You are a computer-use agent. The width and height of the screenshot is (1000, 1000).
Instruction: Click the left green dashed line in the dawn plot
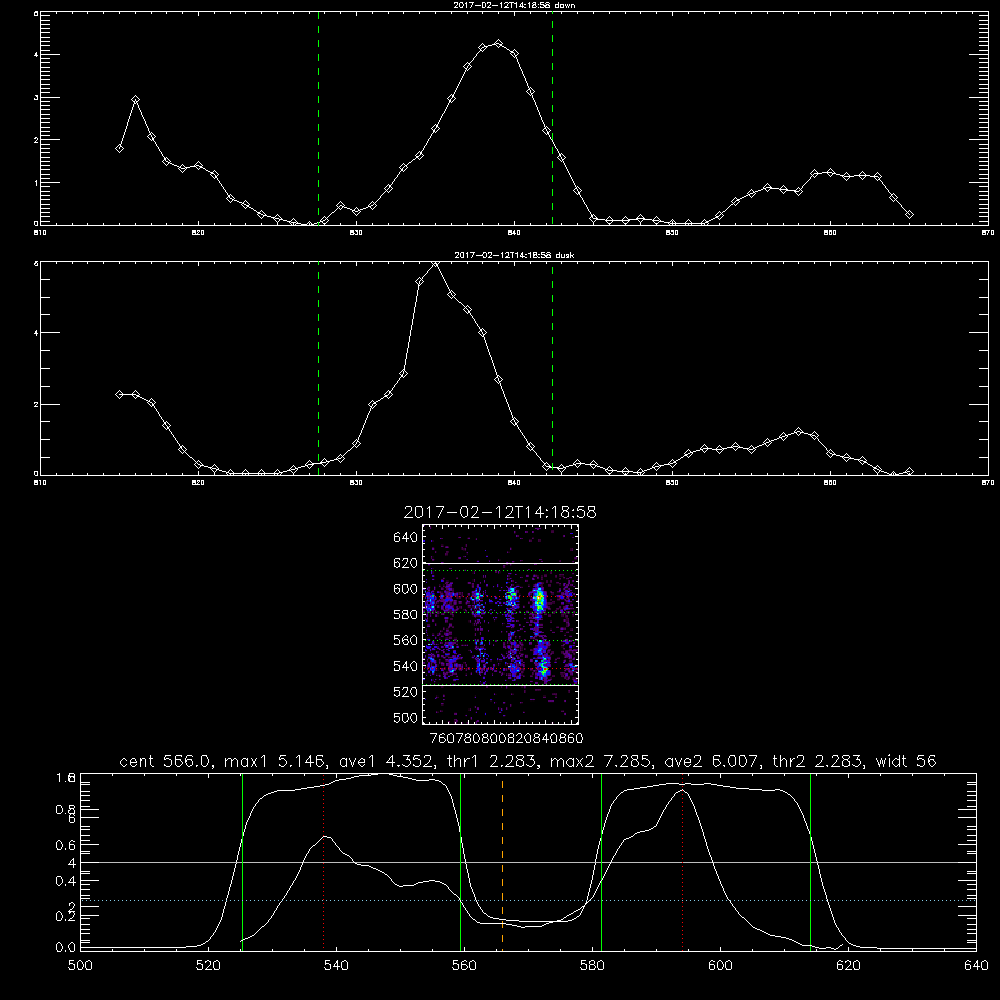(318, 118)
